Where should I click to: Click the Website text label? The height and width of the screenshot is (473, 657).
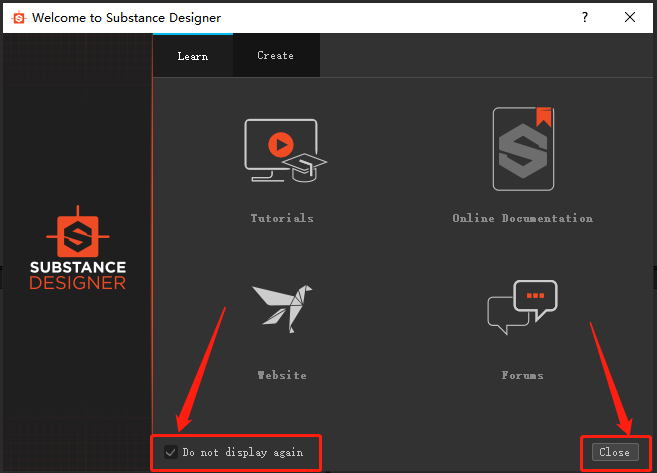(282, 375)
